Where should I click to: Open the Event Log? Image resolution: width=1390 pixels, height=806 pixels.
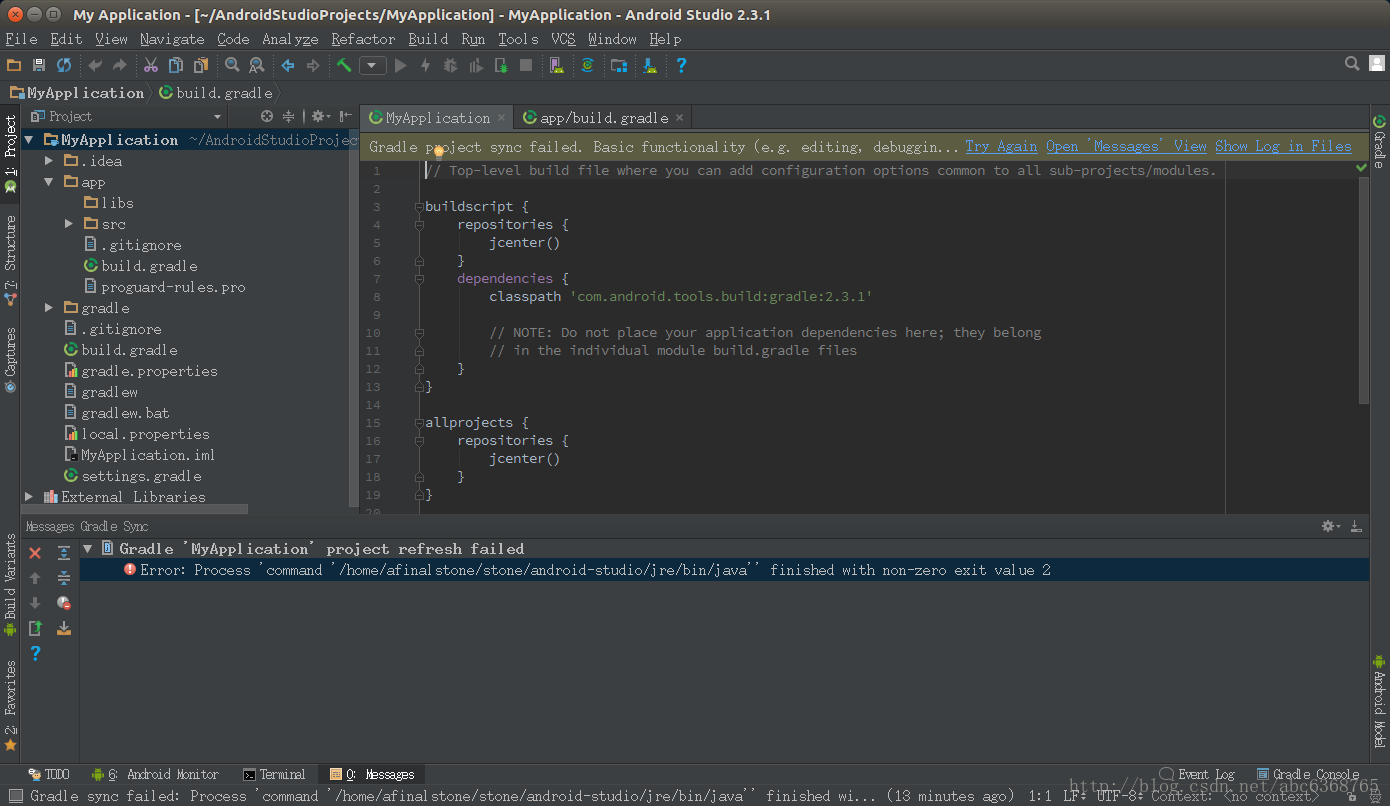coord(1198,774)
